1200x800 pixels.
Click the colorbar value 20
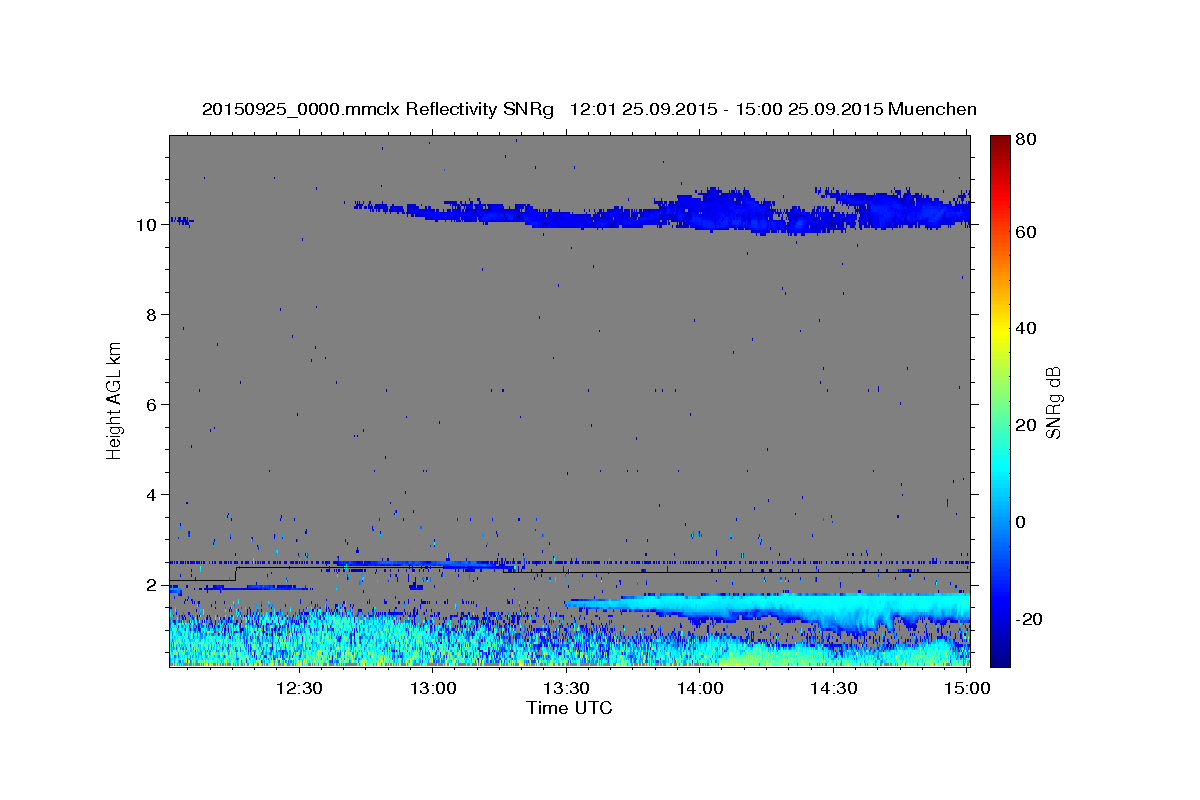(1028, 425)
